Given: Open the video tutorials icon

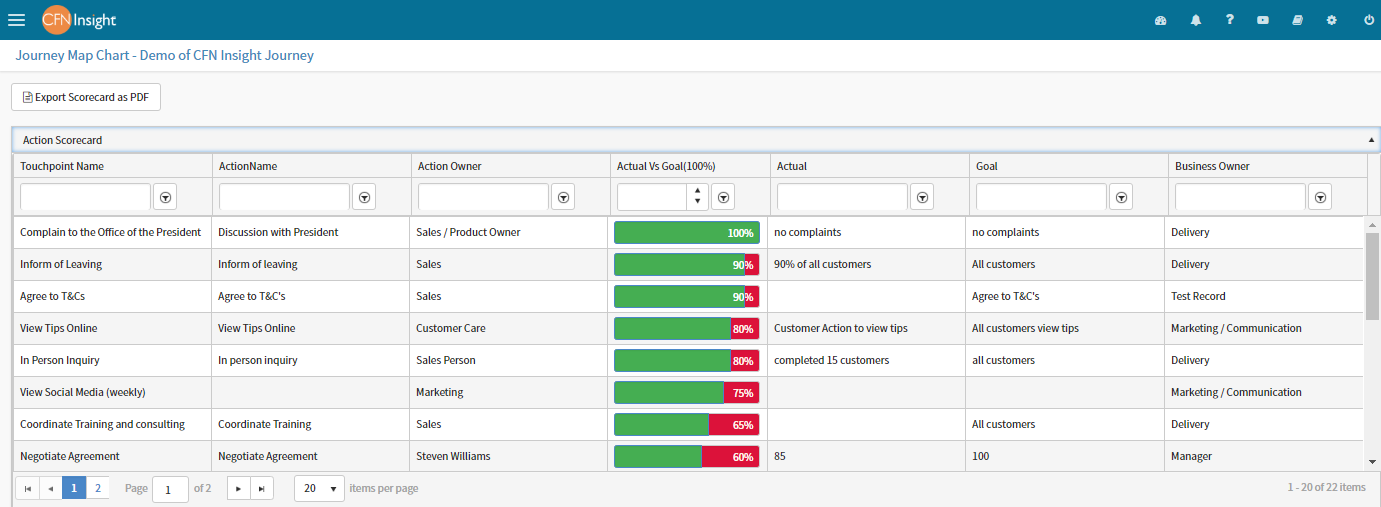Looking at the screenshot, I should coord(1263,20).
